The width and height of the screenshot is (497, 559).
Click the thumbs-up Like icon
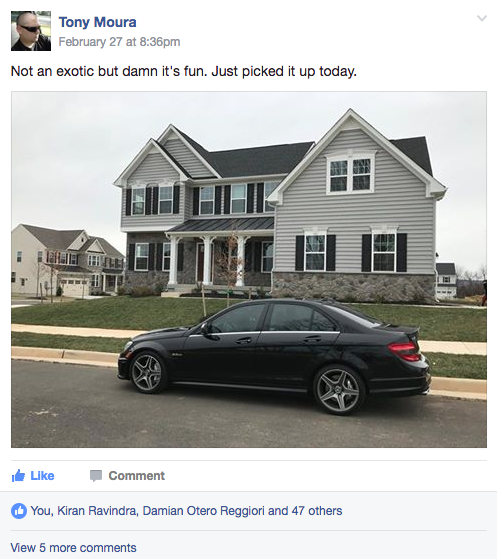[x=18, y=476]
